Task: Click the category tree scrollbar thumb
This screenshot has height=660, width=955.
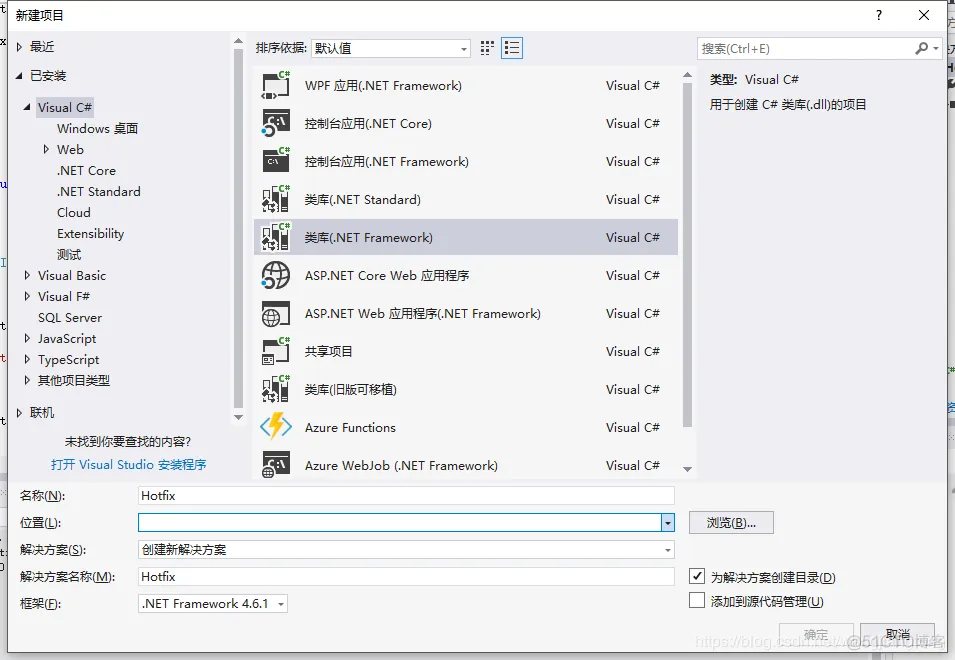Action: click(x=238, y=228)
